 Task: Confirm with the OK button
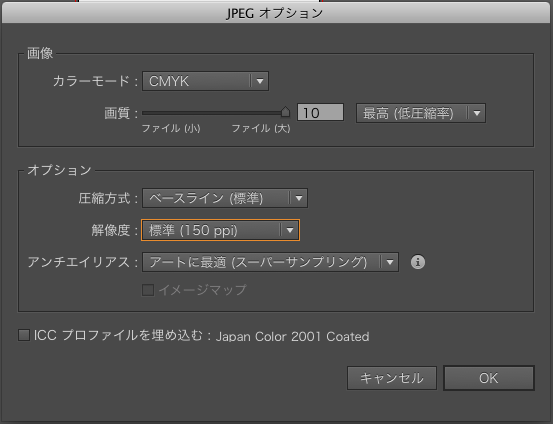point(489,378)
